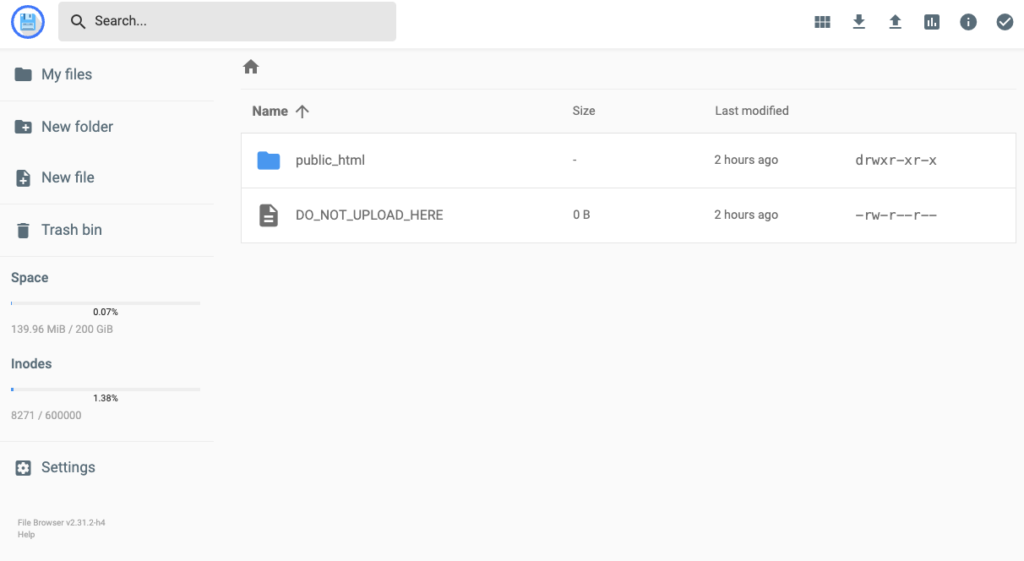The height and width of the screenshot is (561, 1024).
Task: Click the drwxr-xr-x permissions text
Action: pyautogui.click(x=896, y=160)
